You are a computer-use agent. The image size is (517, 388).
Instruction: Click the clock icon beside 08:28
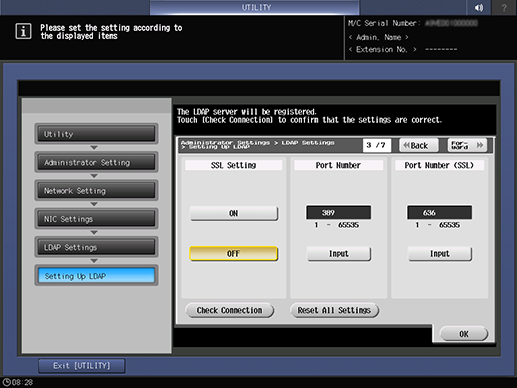(x=7, y=382)
